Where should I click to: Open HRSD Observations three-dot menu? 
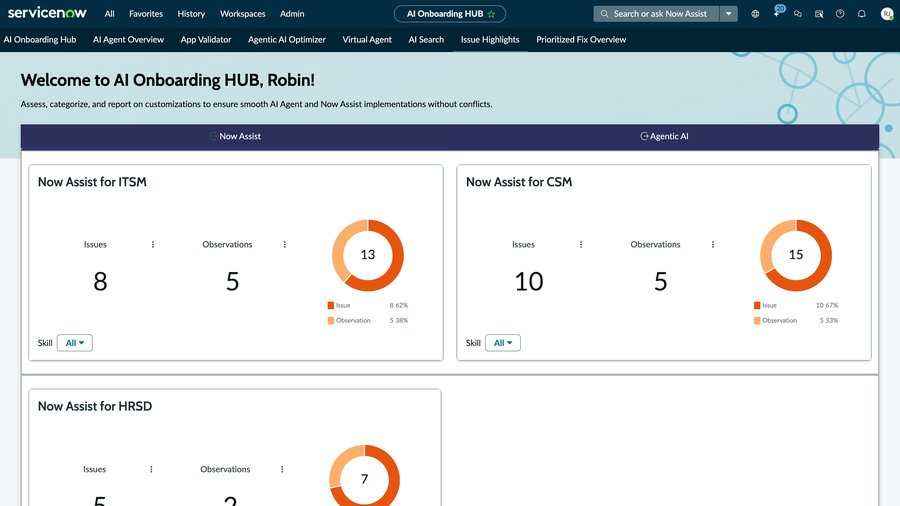282,469
